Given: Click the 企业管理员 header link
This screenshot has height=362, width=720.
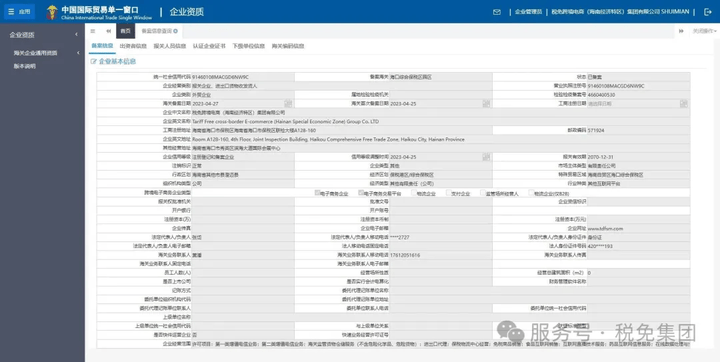Looking at the screenshot, I should coord(528,12).
